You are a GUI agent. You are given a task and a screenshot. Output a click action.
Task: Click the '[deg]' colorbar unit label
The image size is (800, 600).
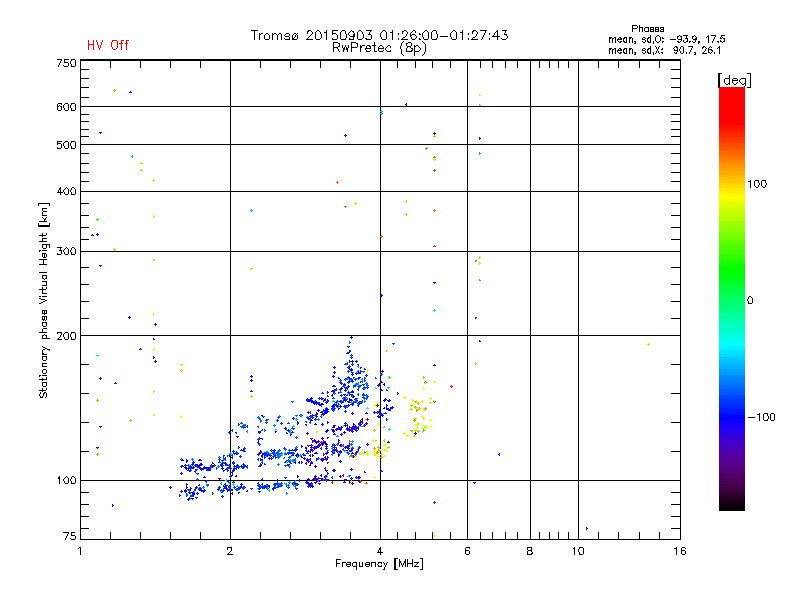point(734,80)
